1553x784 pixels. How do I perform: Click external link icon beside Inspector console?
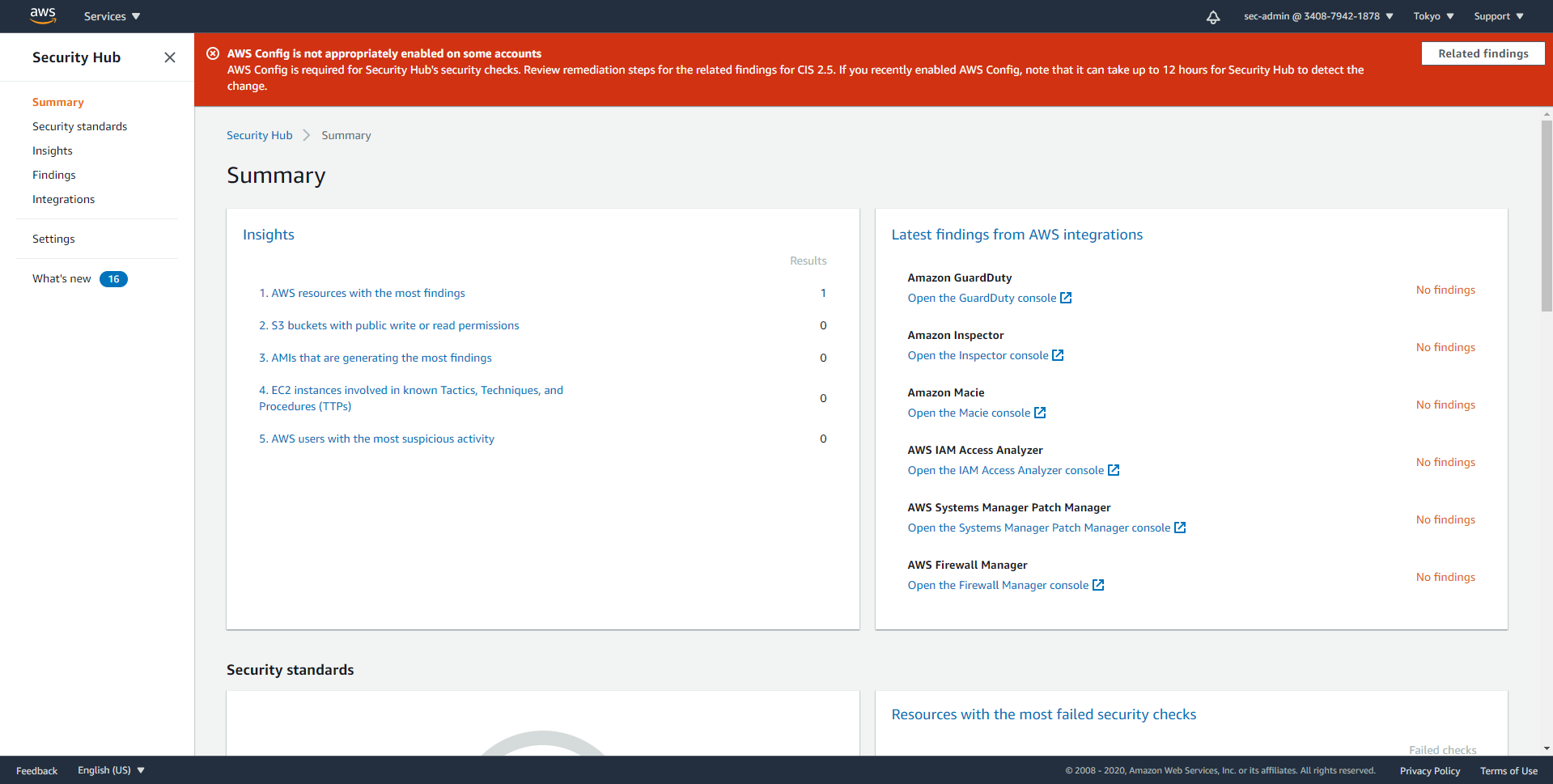click(x=1058, y=355)
